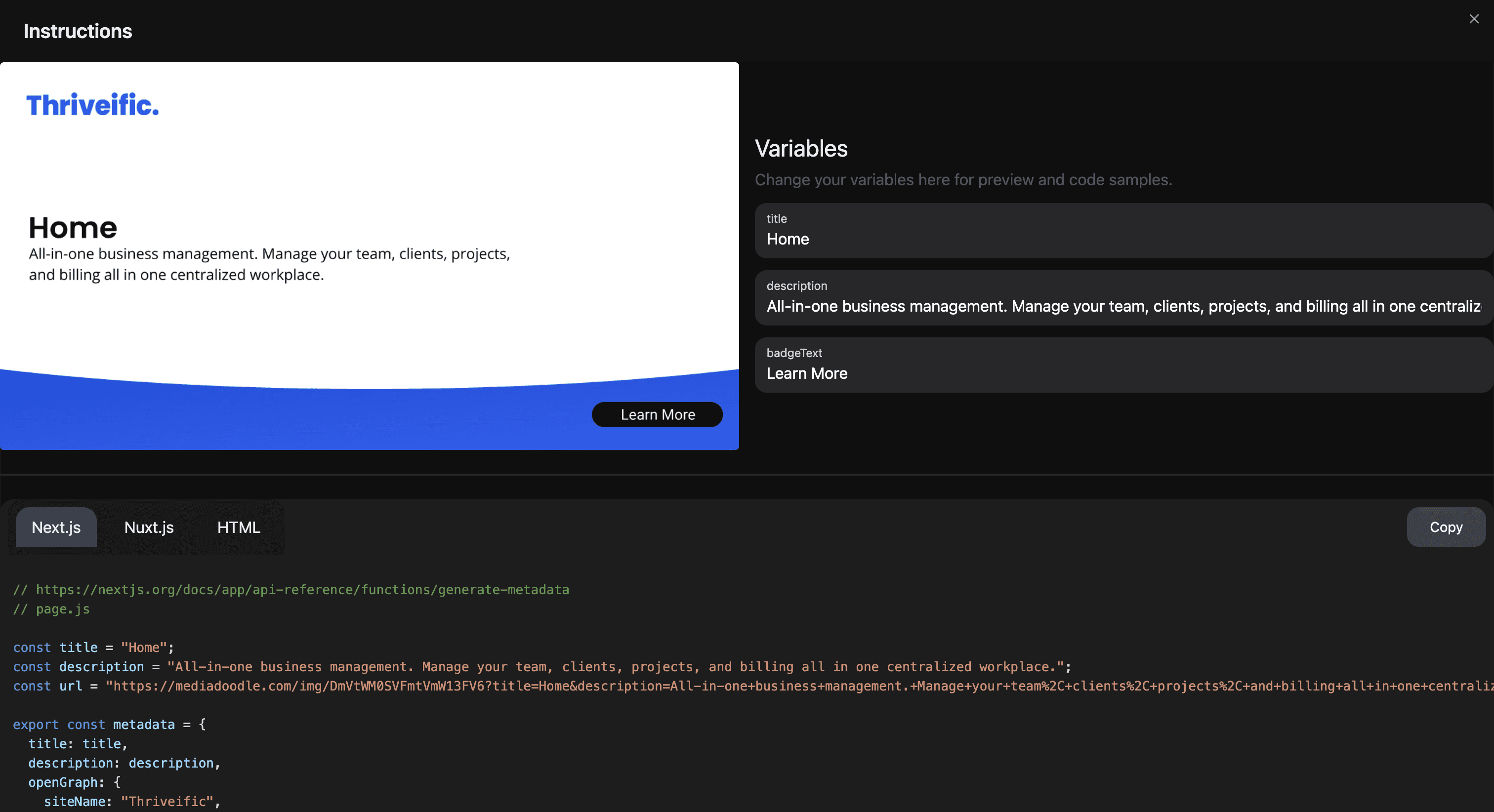
Task: Click the const title = "Home" code line
Action: tap(94, 648)
